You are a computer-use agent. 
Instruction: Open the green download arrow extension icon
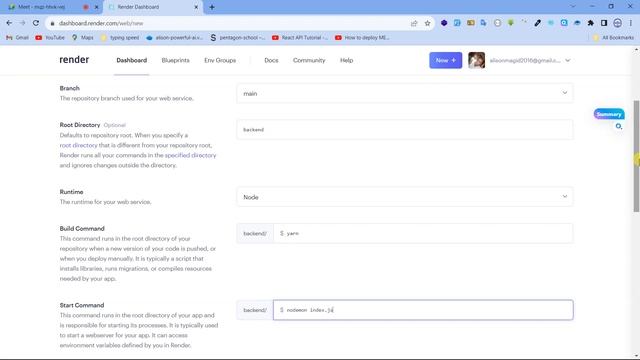pyautogui.click(x=511, y=23)
